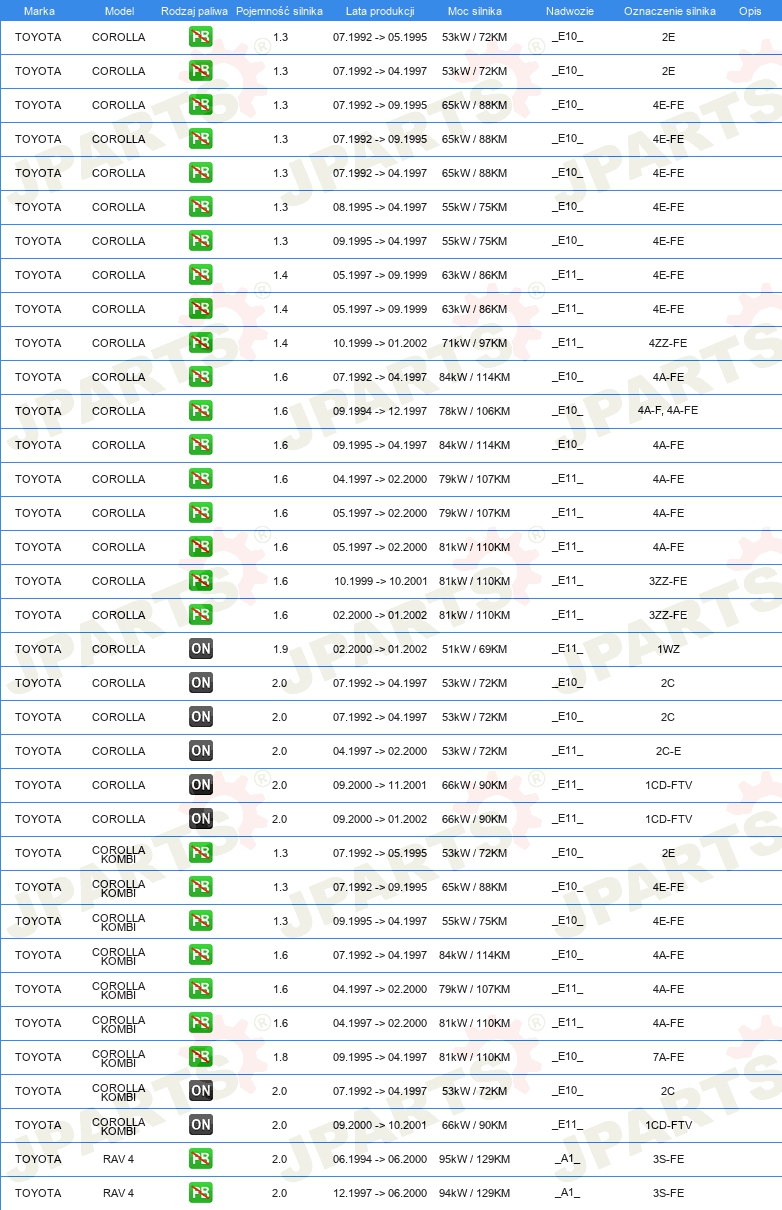Select the 10.1999 -> 10.2001 production dates cell
The image size is (782, 1210).
[x=380, y=581]
